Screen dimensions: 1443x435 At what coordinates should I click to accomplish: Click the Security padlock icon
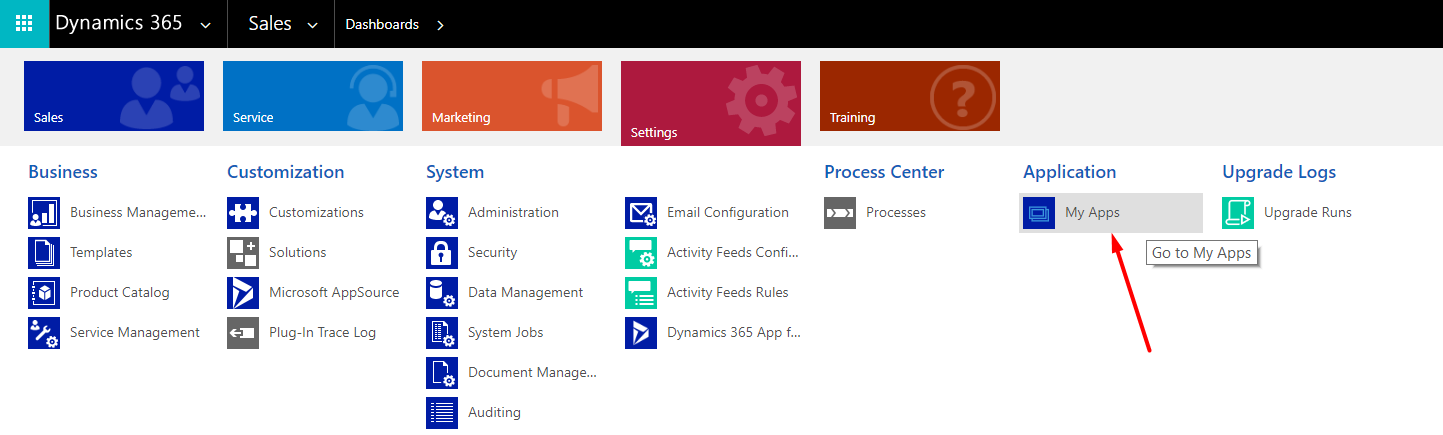[442, 253]
